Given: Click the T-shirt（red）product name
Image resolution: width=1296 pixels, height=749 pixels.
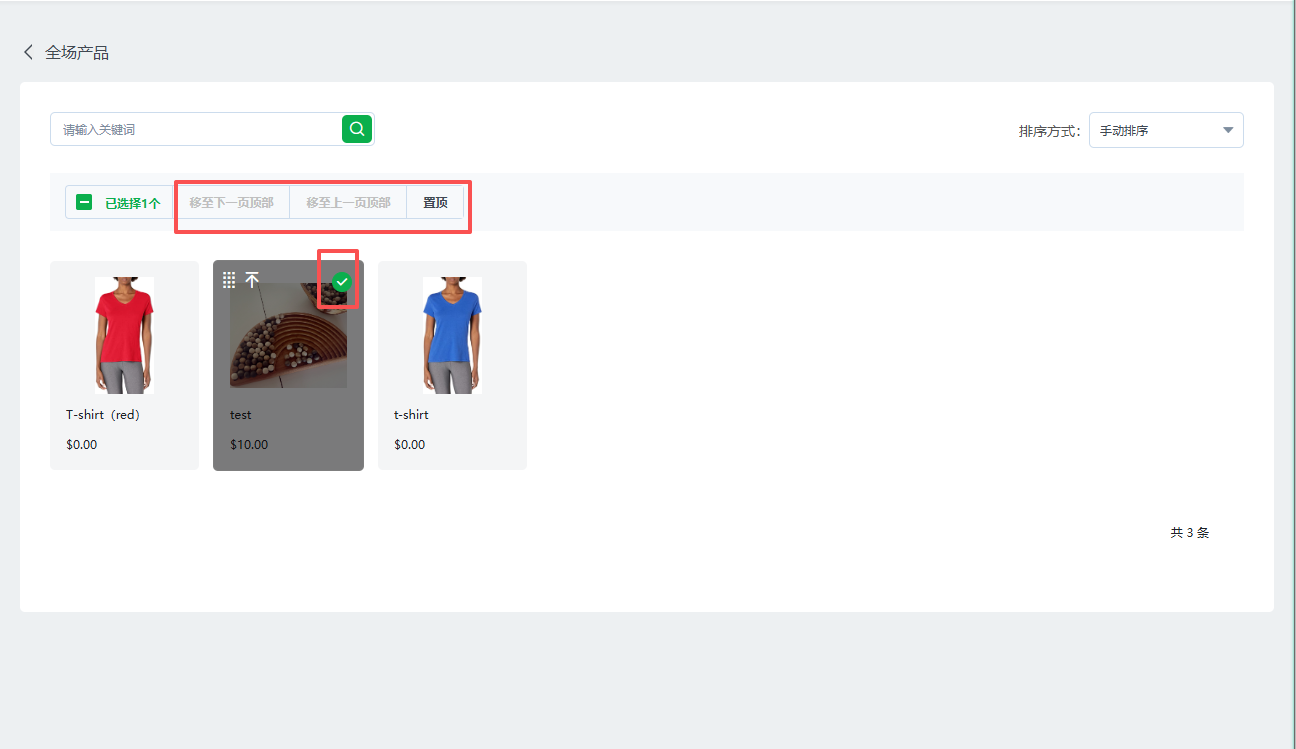Looking at the screenshot, I should [103, 415].
